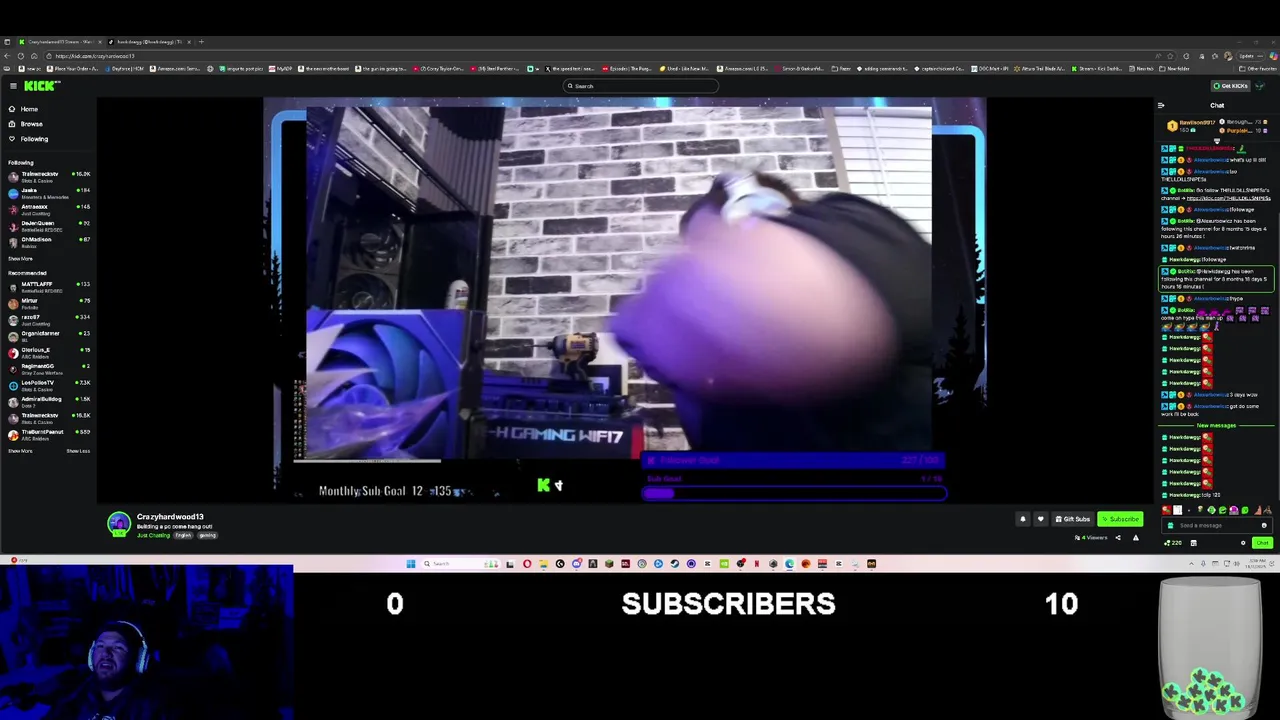Open the MyADP bookmark
The image size is (1280, 720).
(x=282, y=69)
